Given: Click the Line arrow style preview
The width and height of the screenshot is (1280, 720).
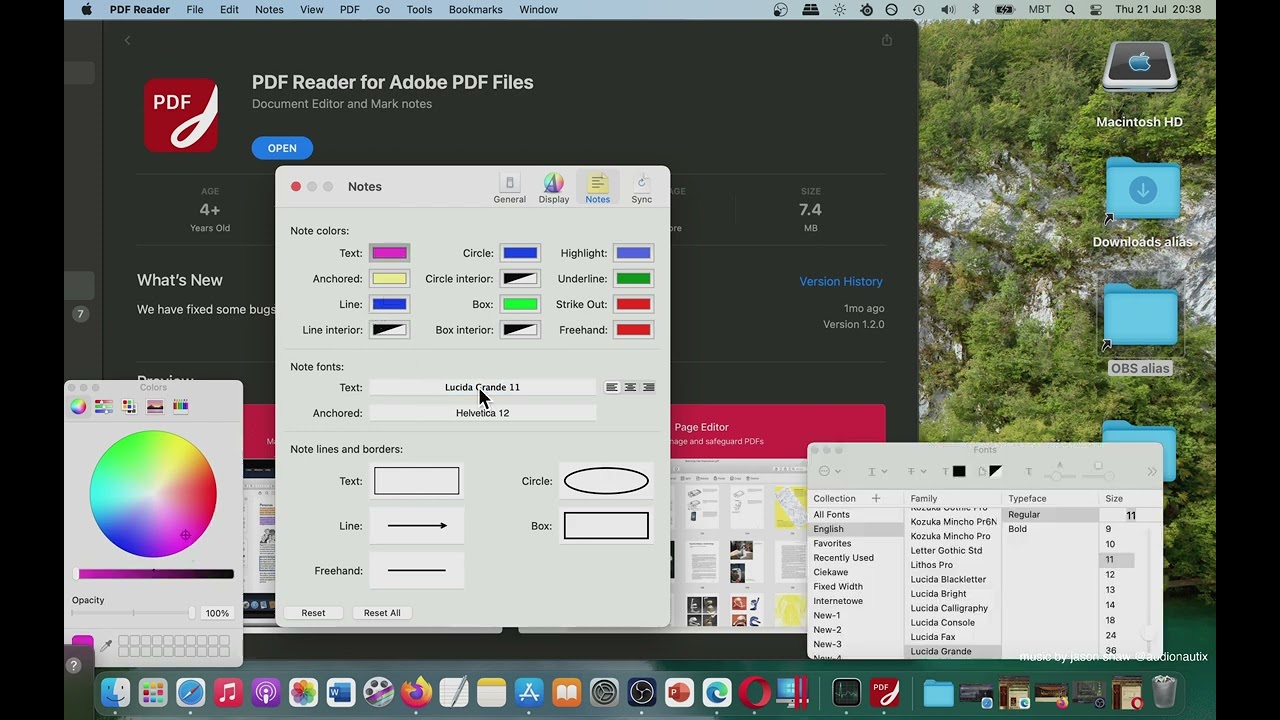Looking at the screenshot, I should pyautogui.click(x=417, y=526).
